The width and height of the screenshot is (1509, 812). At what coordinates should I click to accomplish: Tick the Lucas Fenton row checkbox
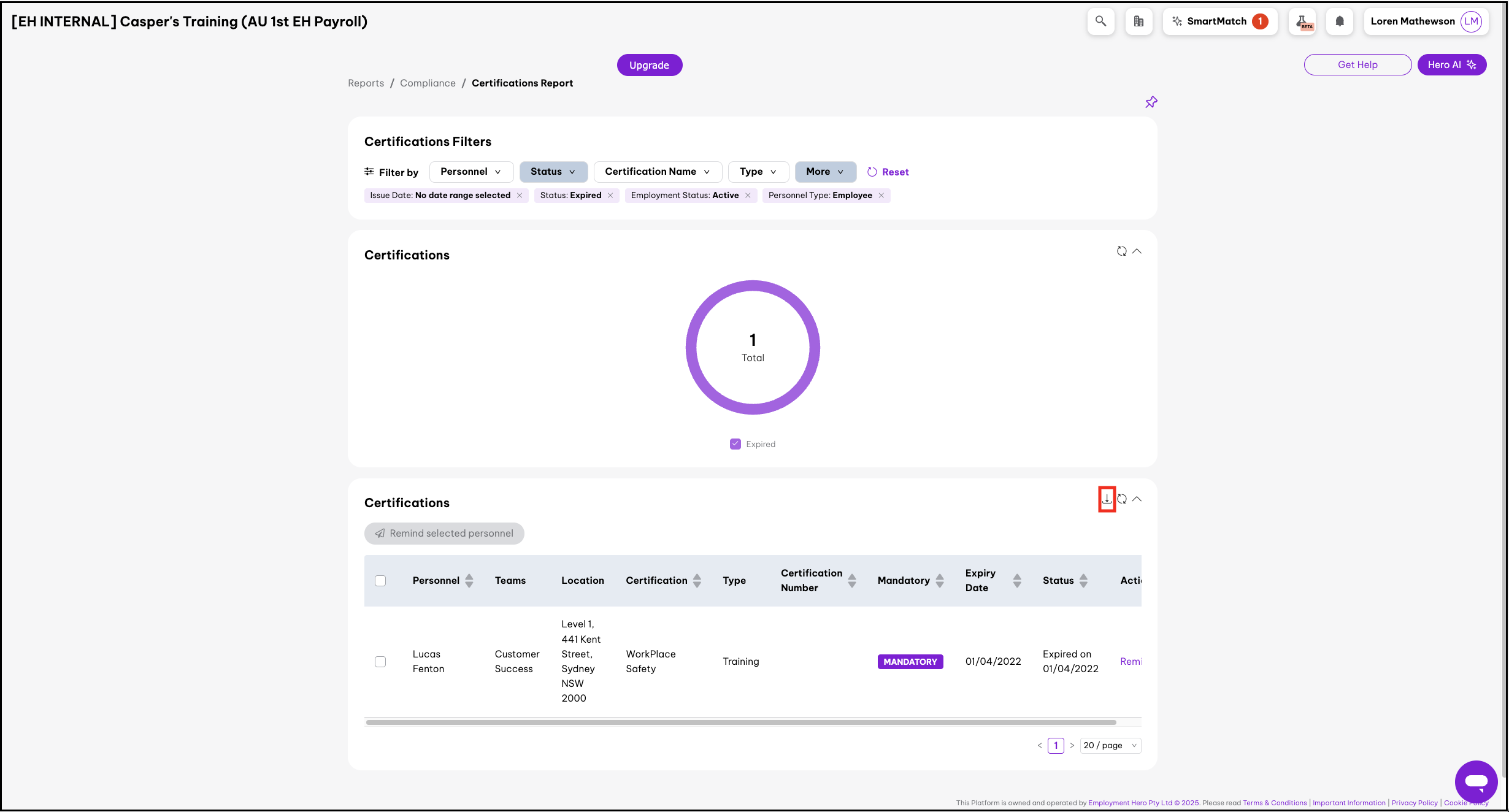[x=380, y=662]
